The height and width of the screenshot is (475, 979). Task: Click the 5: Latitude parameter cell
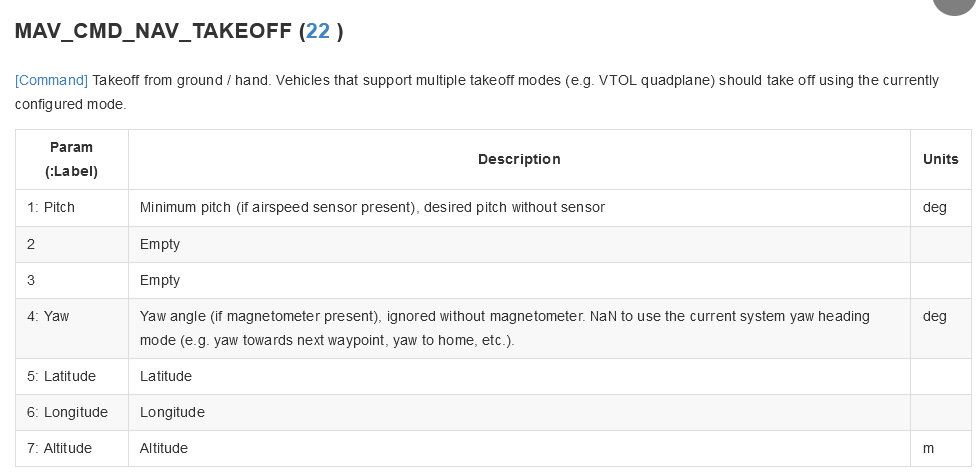tap(72, 376)
